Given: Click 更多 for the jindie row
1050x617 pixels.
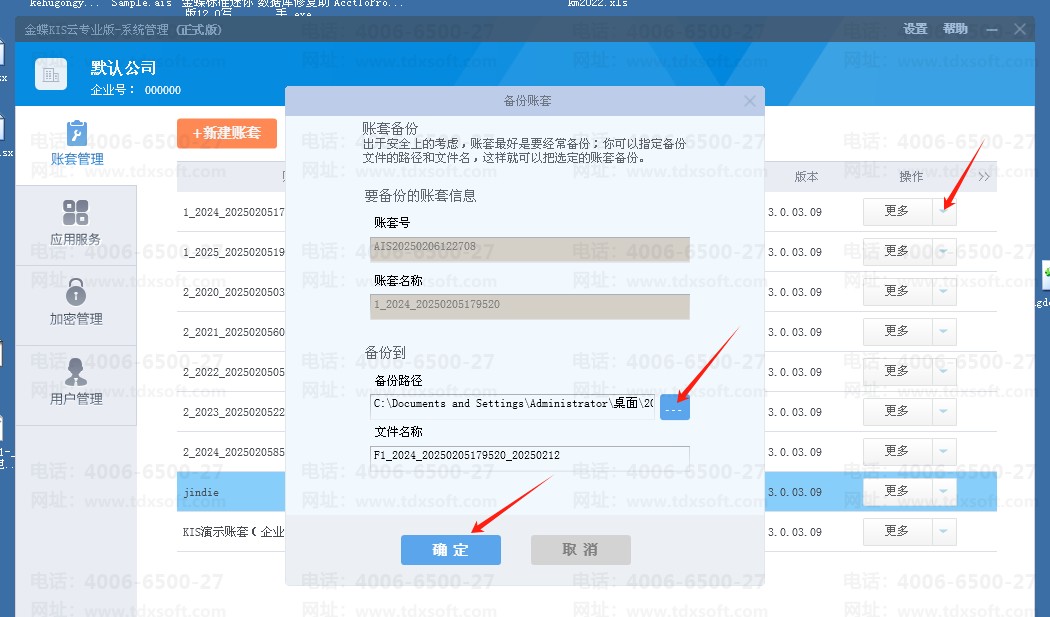Looking at the screenshot, I should point(897,492).
